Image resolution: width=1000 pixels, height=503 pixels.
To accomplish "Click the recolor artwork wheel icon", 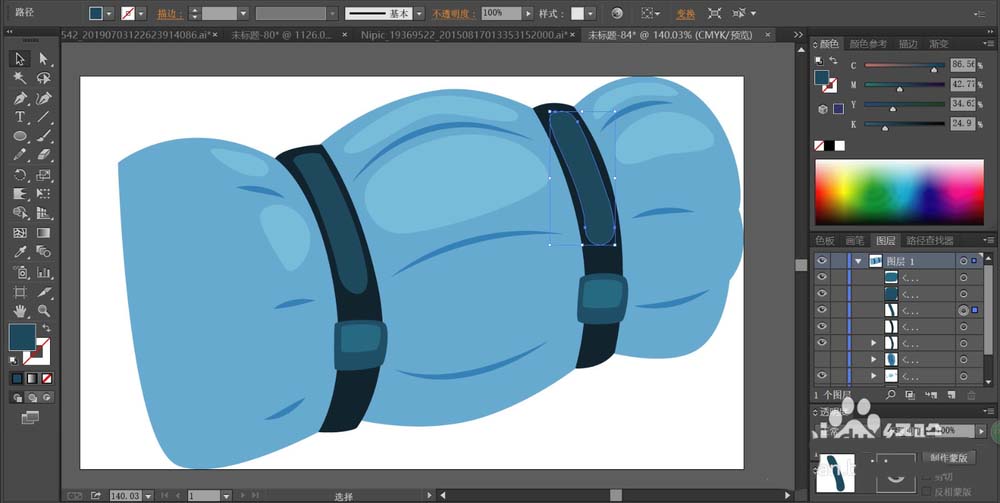I will [x=616, y=13].
